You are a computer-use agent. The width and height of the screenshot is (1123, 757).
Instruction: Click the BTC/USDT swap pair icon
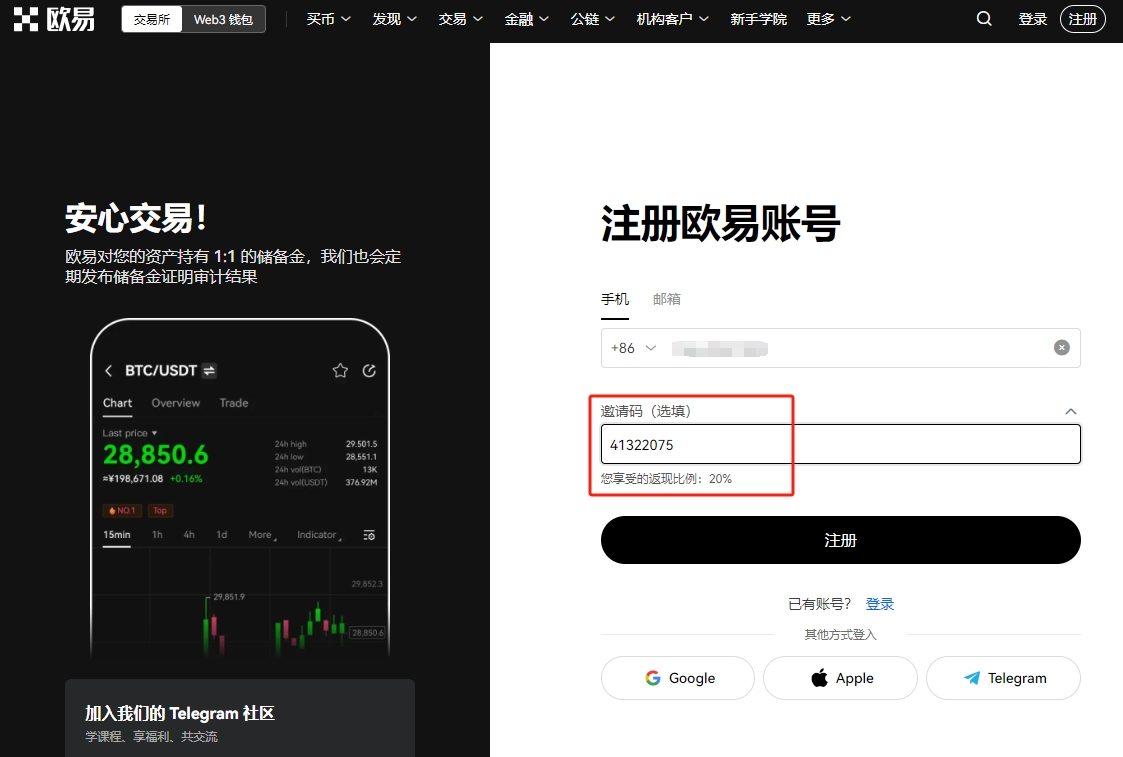pyautogui.click(x=209, y=370)
